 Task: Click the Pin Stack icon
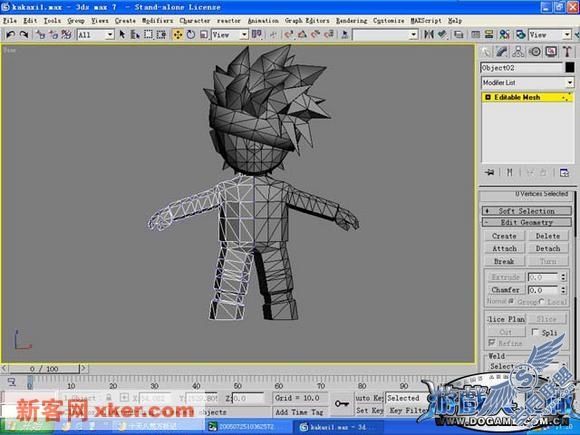(x=490, y=172)
